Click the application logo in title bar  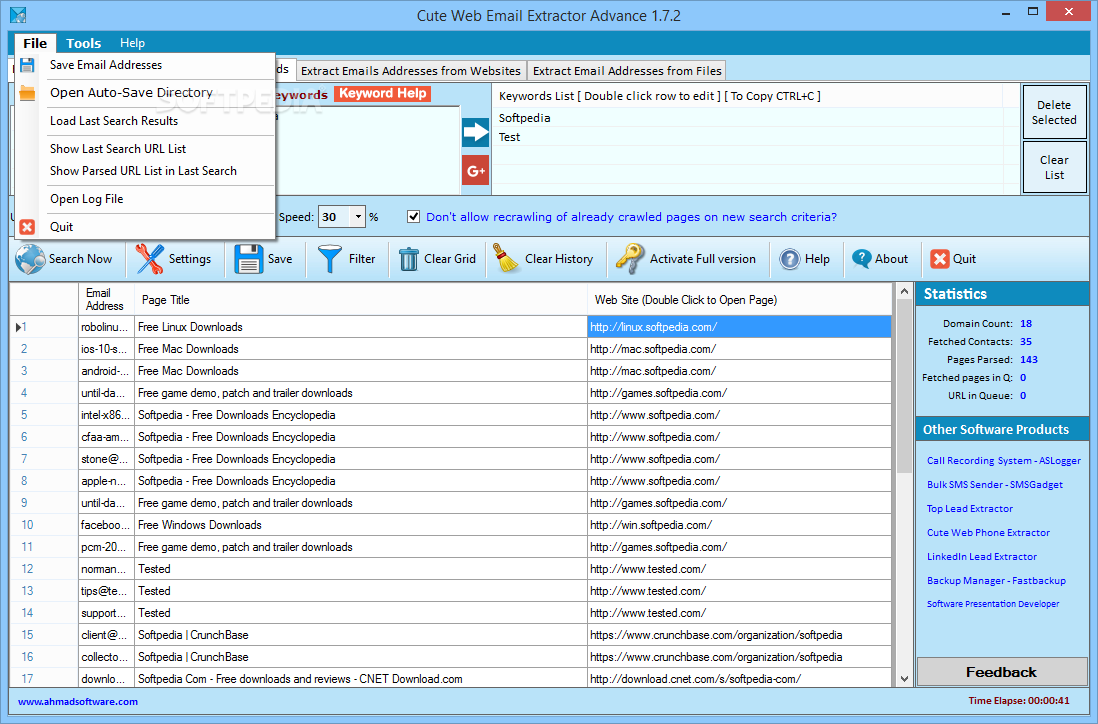18,15
